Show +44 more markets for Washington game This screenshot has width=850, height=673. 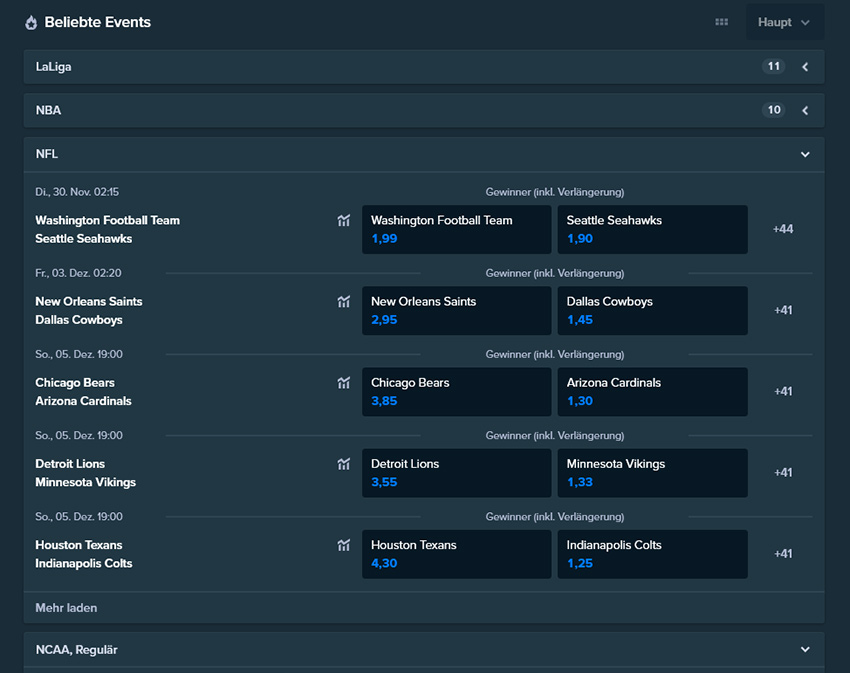click(x=783, y=229)
